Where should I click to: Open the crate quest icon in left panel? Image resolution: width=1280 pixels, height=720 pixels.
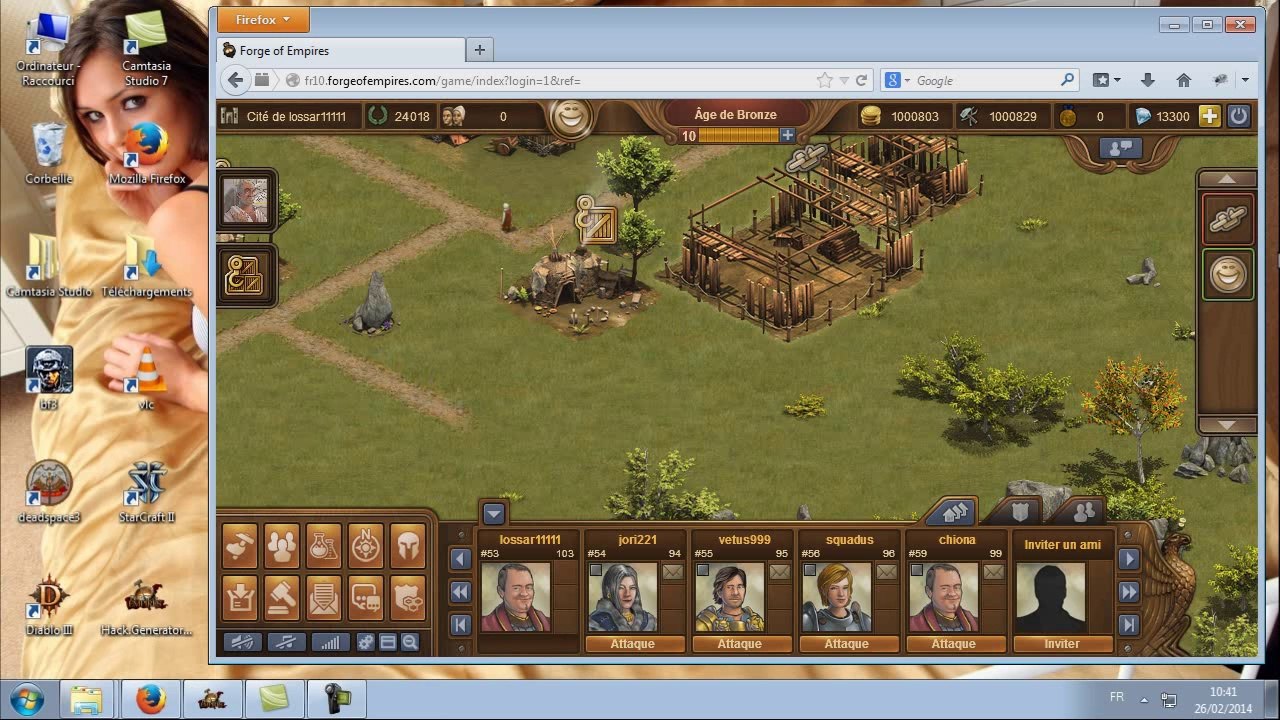[245, 276]
